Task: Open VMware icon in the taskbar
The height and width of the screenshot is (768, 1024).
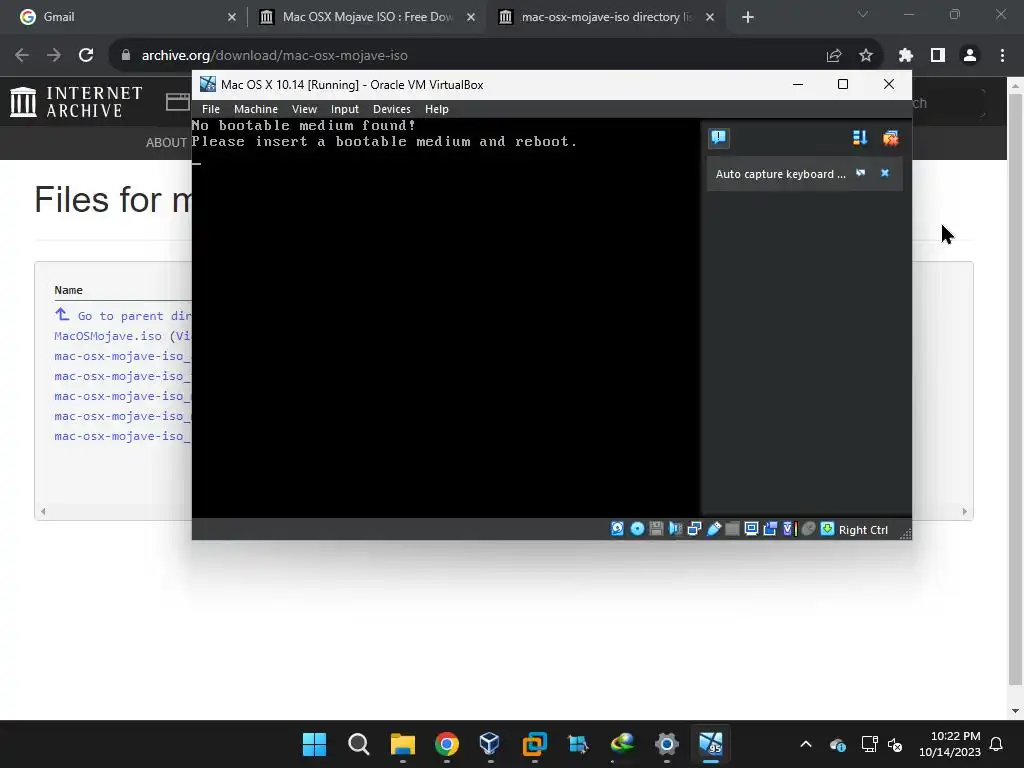Action: tap(535, 744)
